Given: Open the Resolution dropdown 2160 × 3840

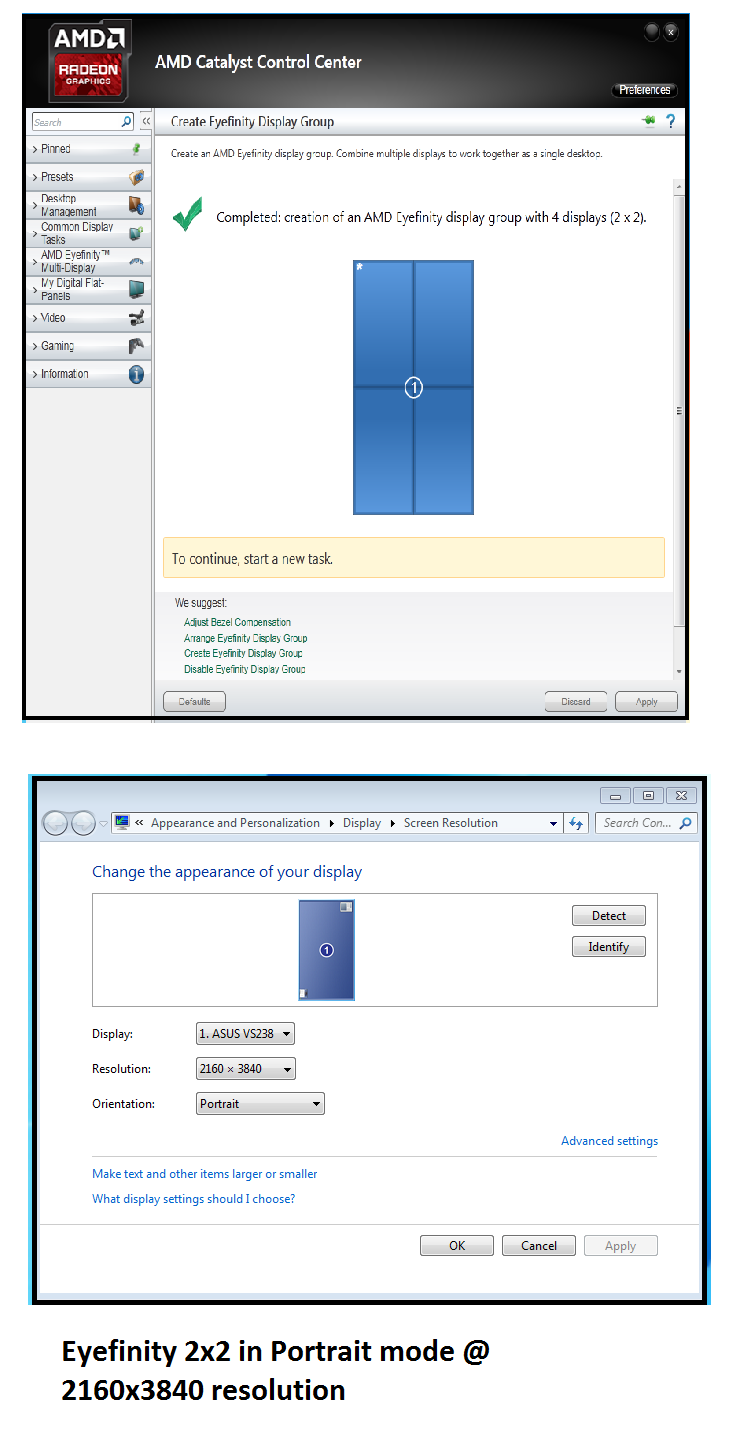Looking at the screenshot, I should pos(246,1069).
